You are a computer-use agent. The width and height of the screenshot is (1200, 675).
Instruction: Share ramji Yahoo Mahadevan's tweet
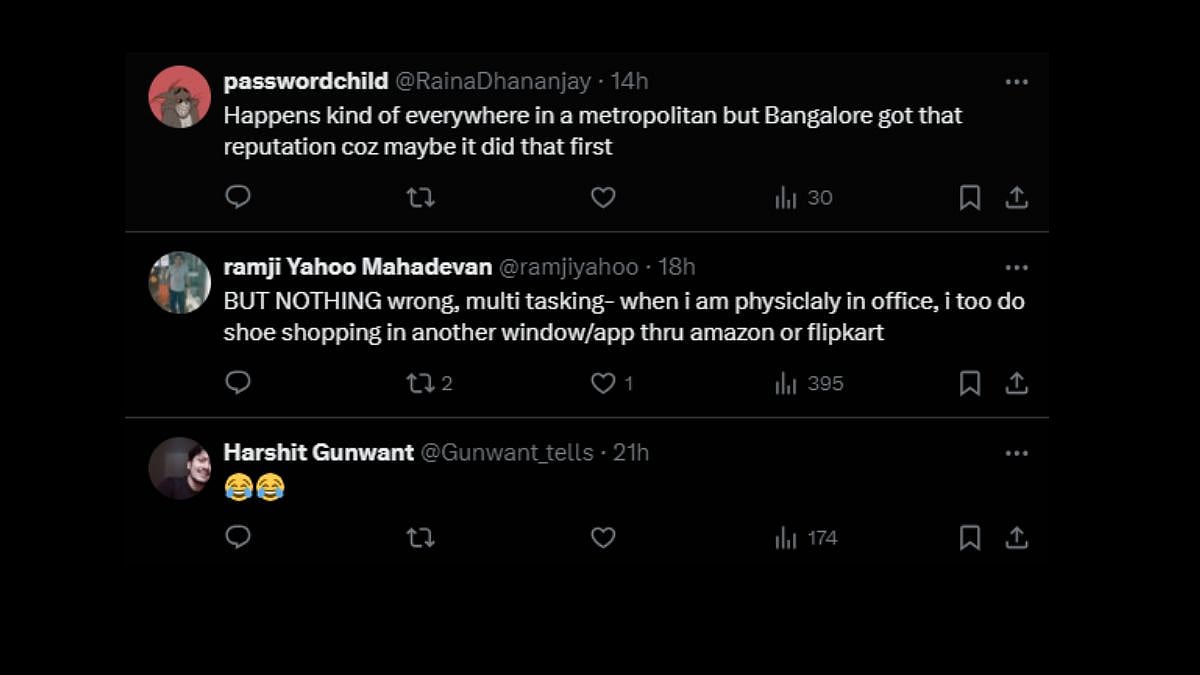click(x=1016, y=383)
